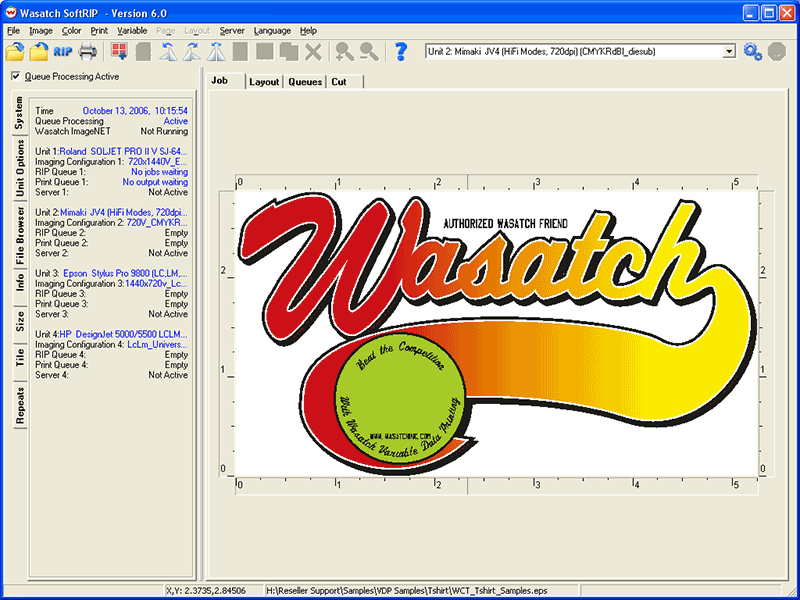The height and width of the screenshot is (600, 800).
Task: Click the red grid layout icon
Action: [x=119, y=52]
